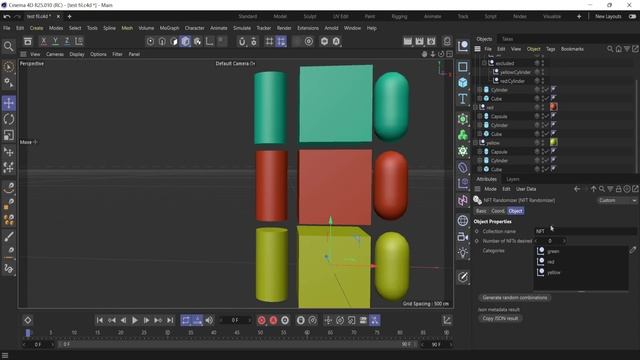Click Object Manager filter funnel icon
The image size is (640, 360).
coord(627,49)
